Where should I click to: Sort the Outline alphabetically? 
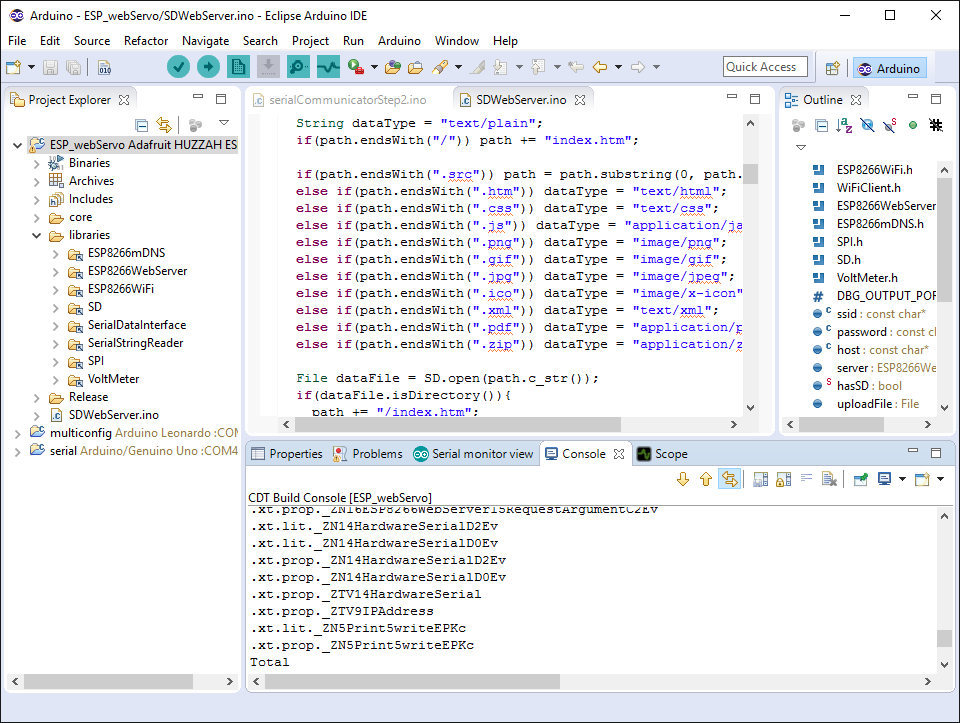844,125
